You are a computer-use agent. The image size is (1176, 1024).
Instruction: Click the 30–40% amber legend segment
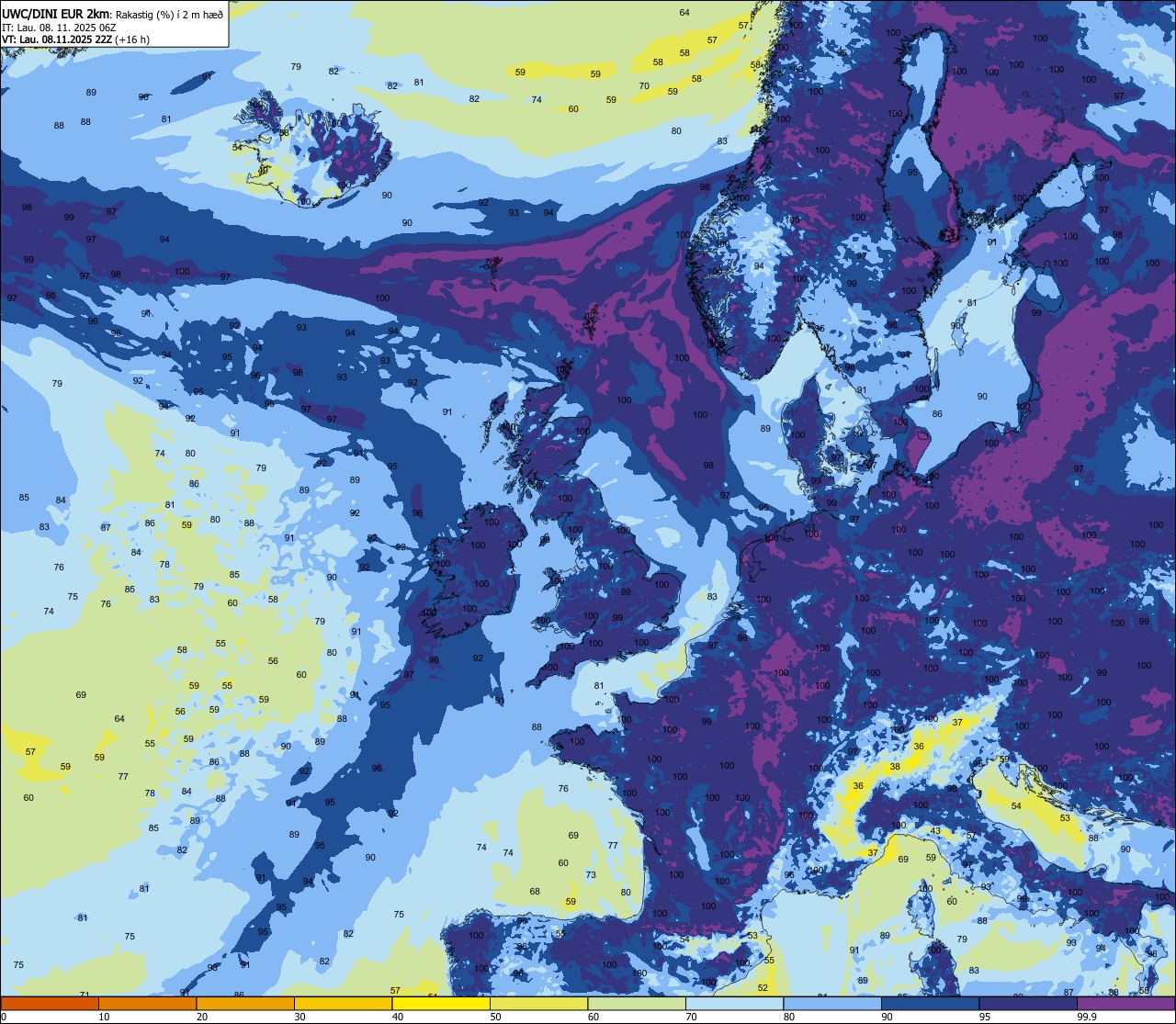click(343, 1003)
